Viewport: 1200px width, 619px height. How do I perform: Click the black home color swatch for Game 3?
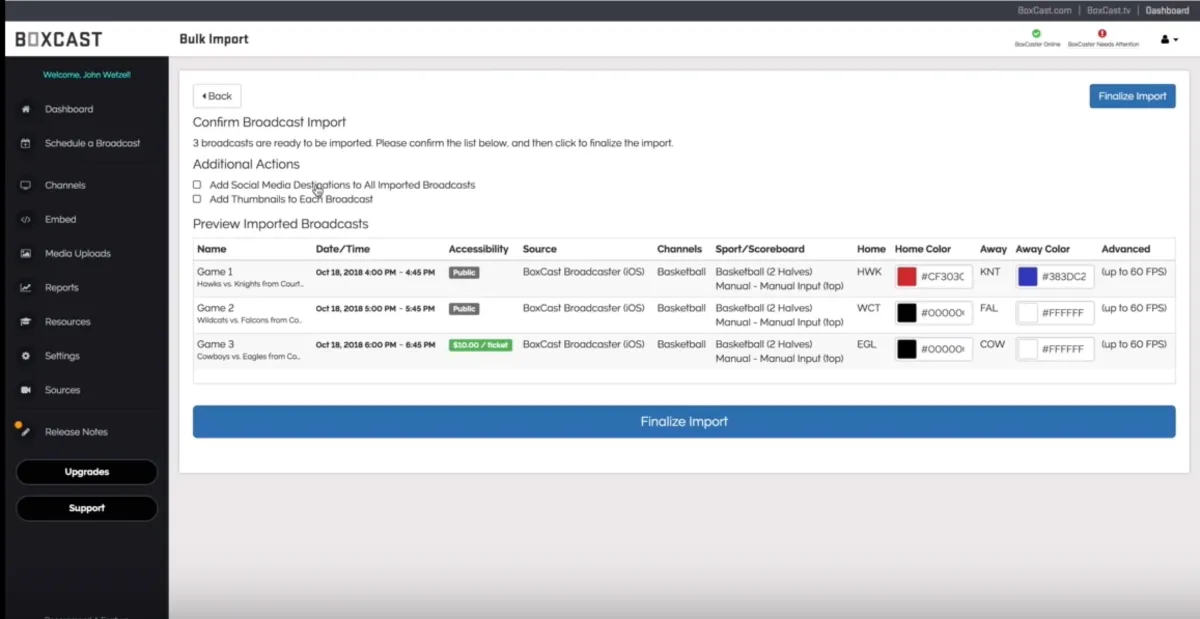point(907,349)
